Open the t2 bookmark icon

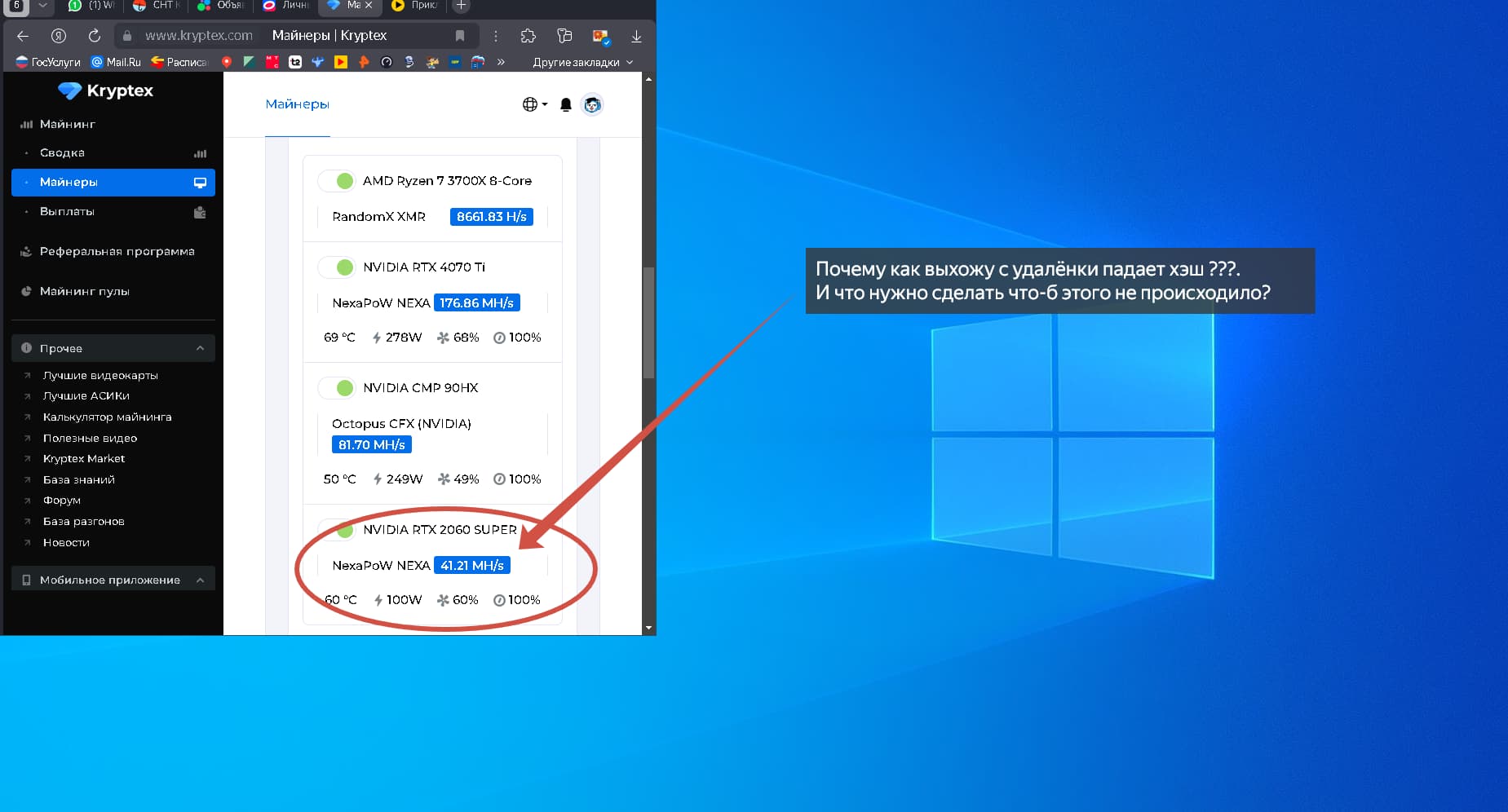295,62
